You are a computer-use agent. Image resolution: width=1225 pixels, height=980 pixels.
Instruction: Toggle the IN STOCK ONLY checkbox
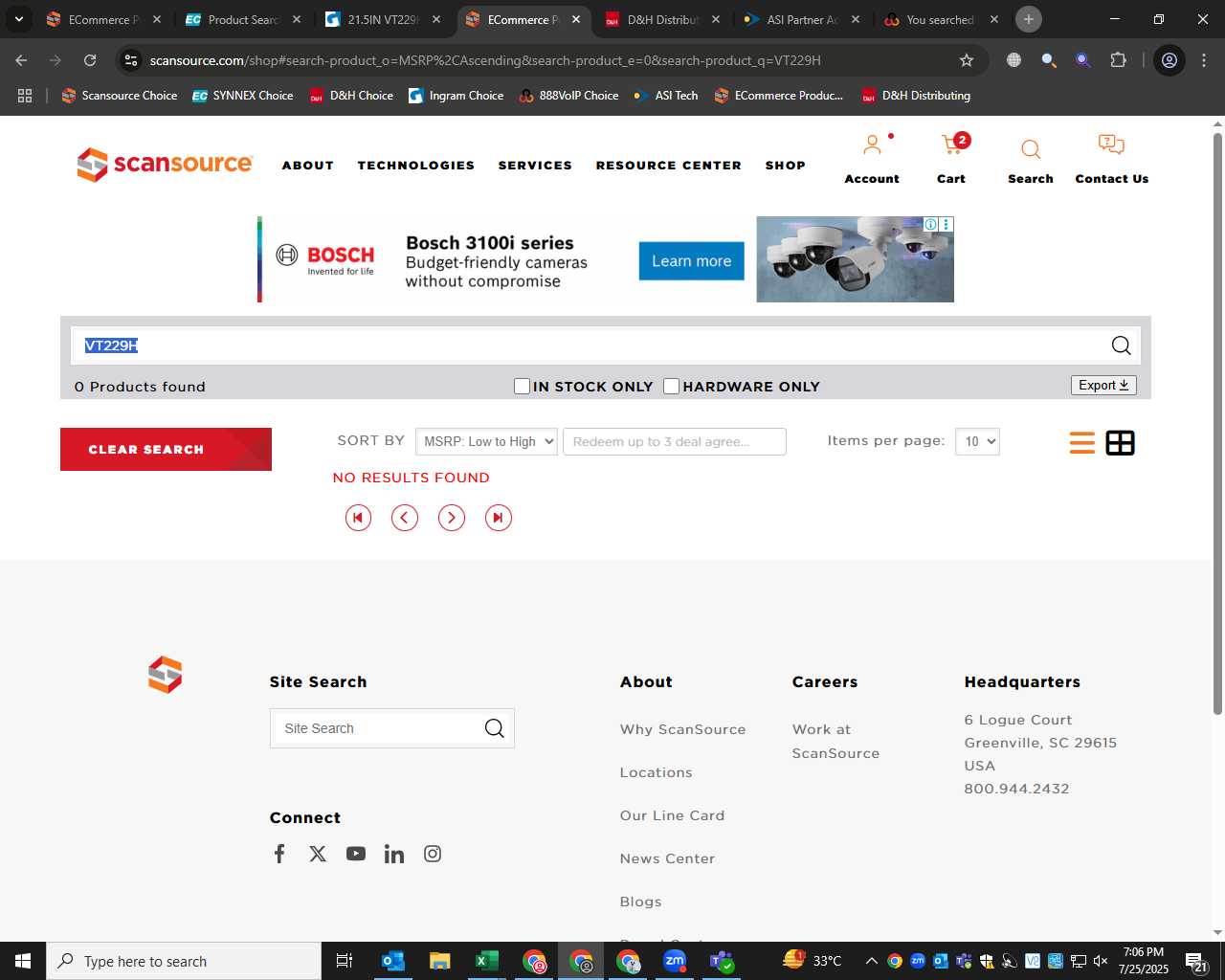[x=522, y=386]
